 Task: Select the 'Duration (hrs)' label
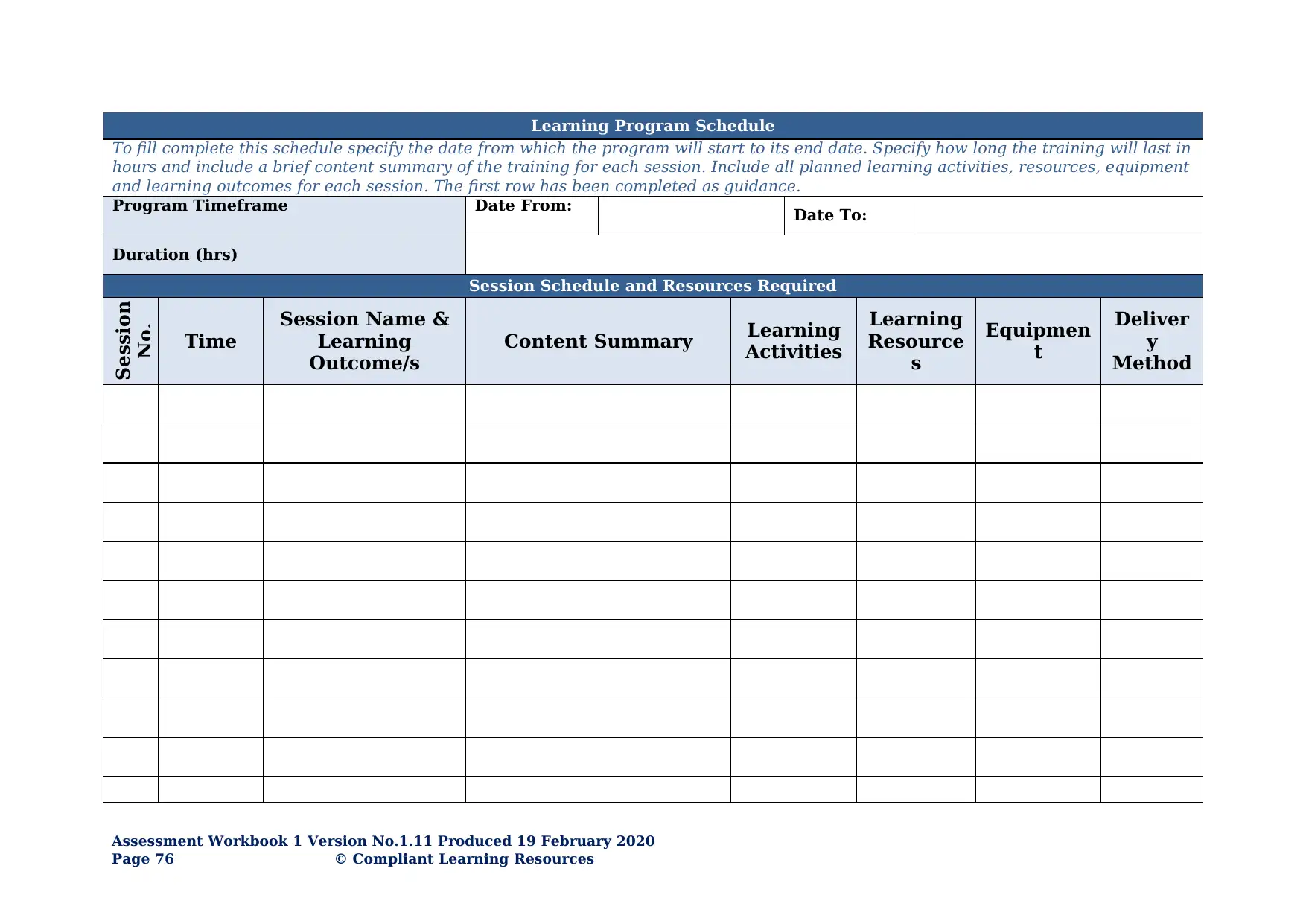click(175, 255)
